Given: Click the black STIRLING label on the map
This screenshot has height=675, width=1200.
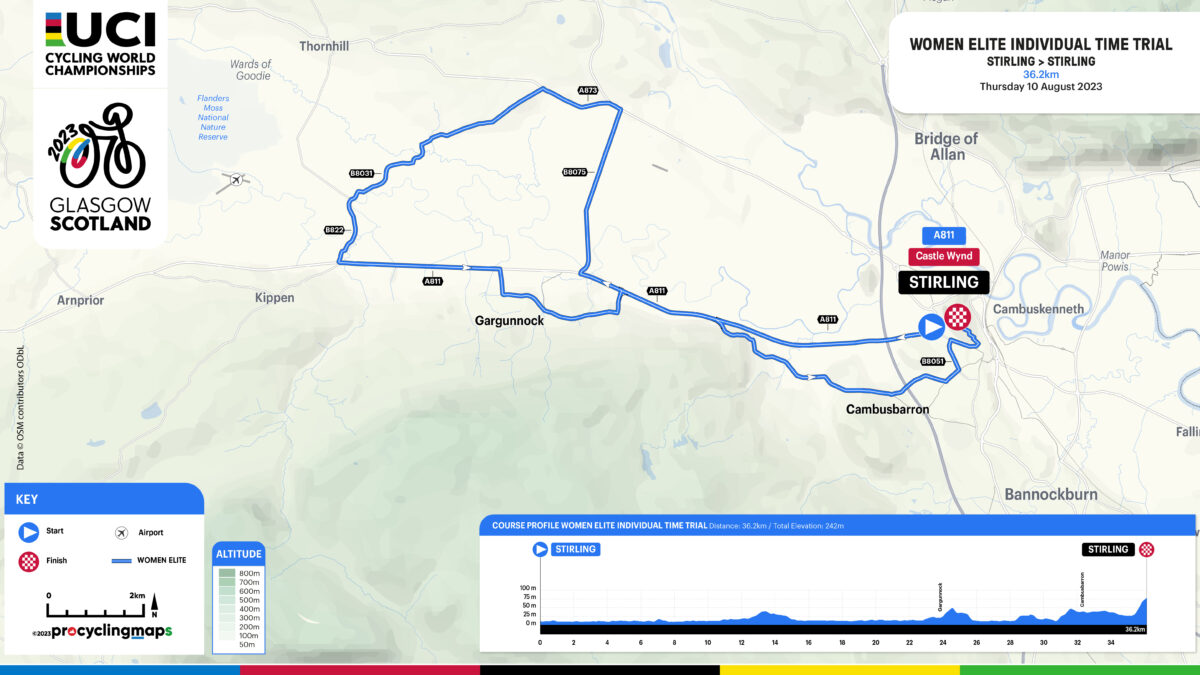Looking at the screenshot, I should point(944,282).
